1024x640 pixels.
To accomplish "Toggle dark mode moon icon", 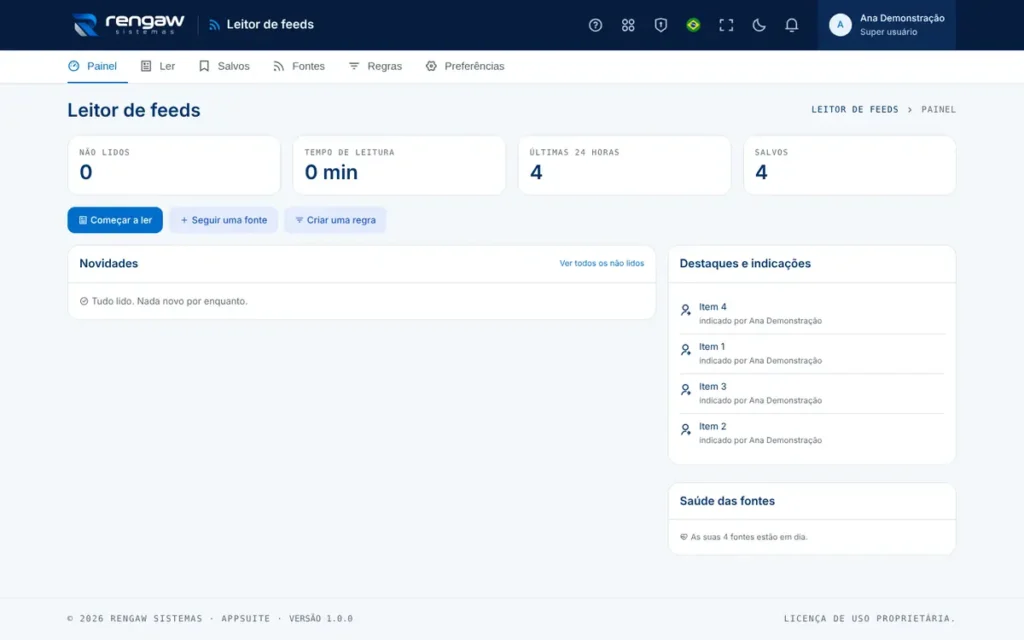I will coord(758,25).
